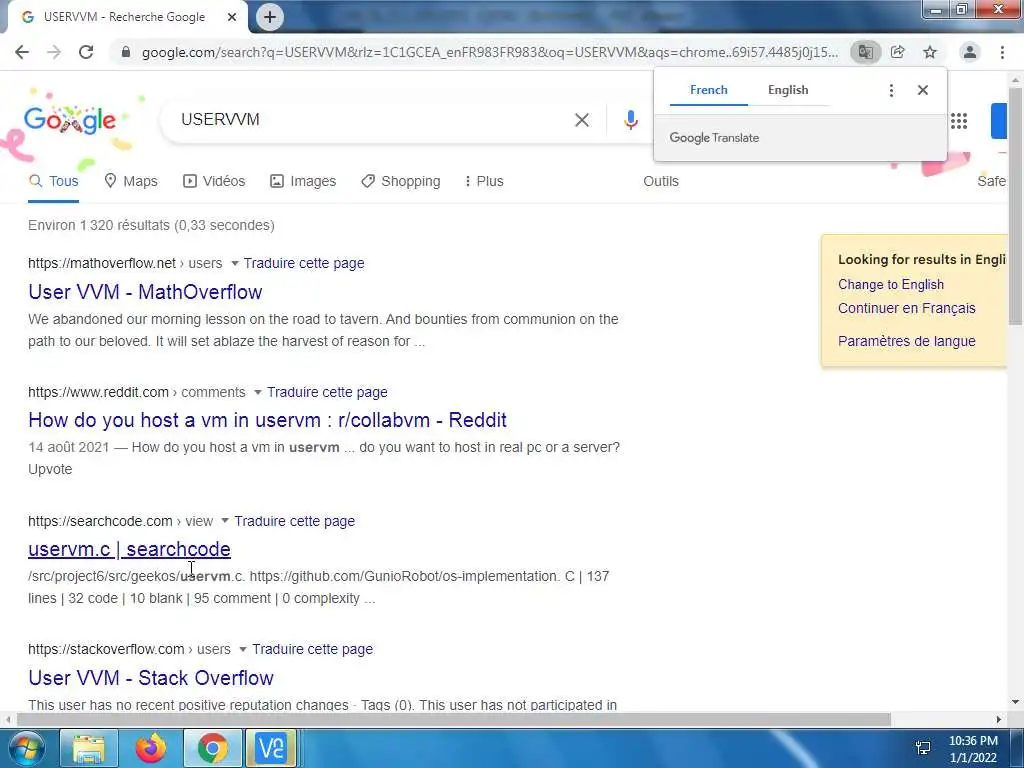Translate the reddit.com result page

tap(327, 392)
